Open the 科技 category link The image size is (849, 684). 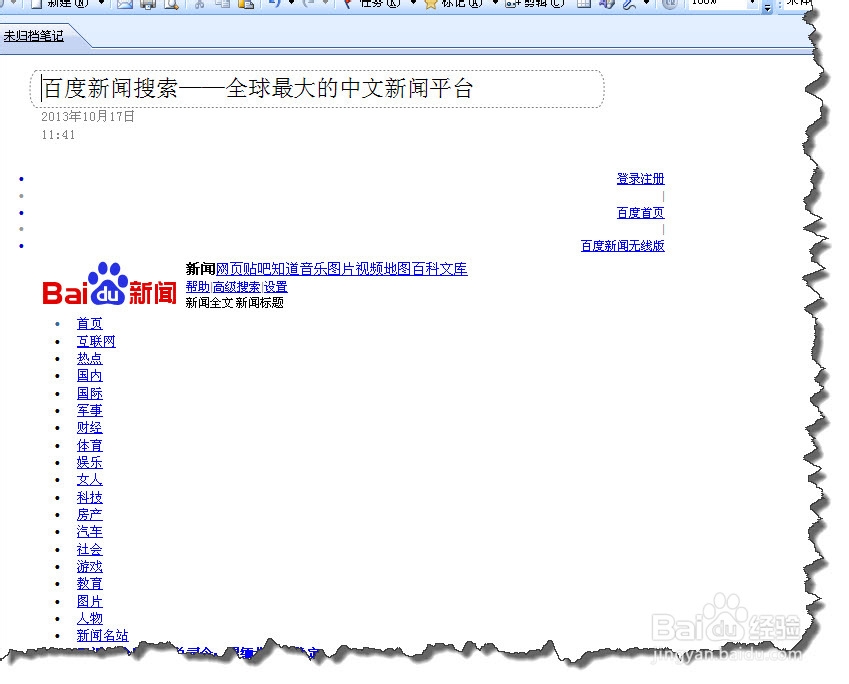tap(89, 497)
